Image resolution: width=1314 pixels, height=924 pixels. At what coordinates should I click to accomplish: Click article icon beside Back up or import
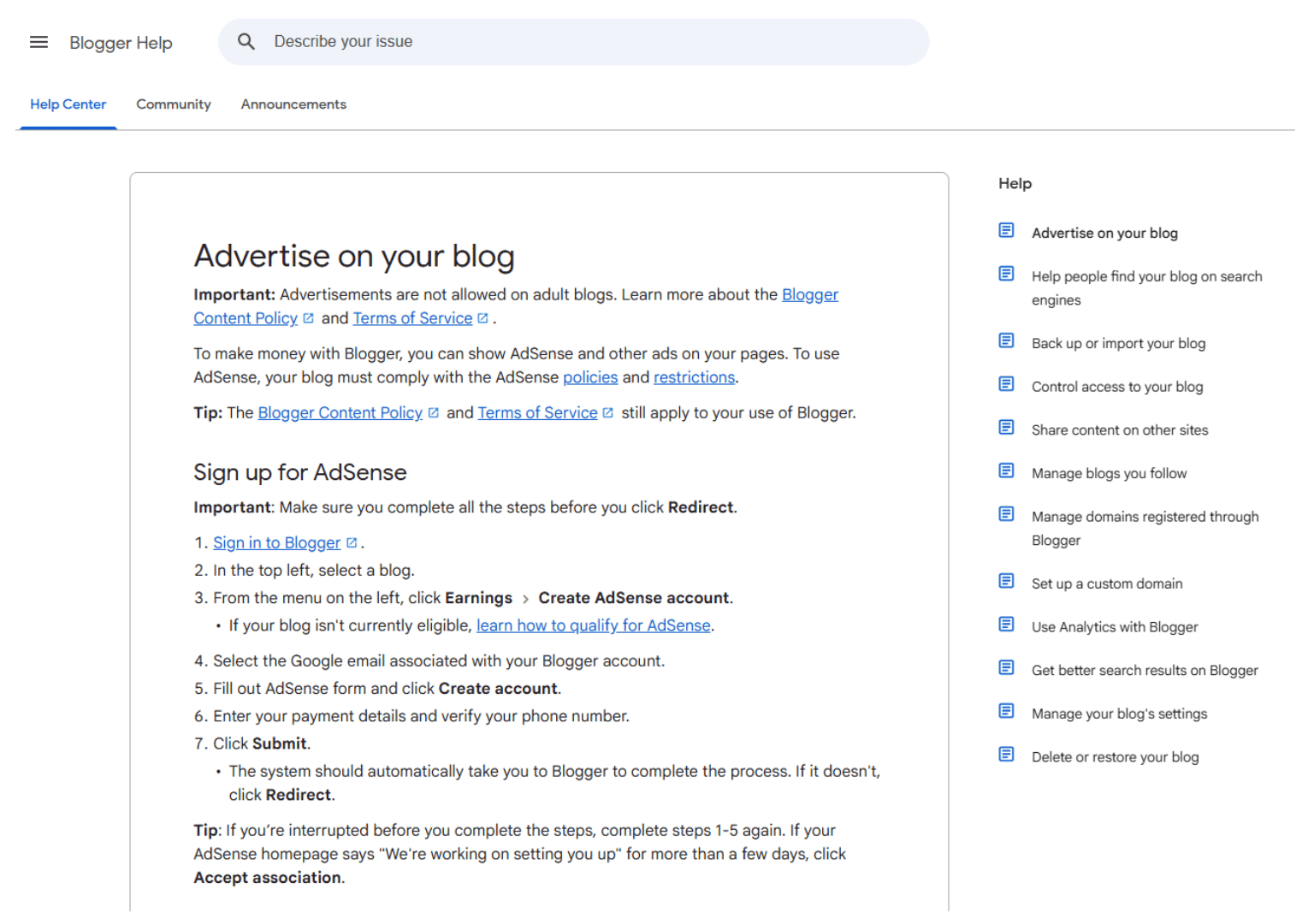[1006, 341]
